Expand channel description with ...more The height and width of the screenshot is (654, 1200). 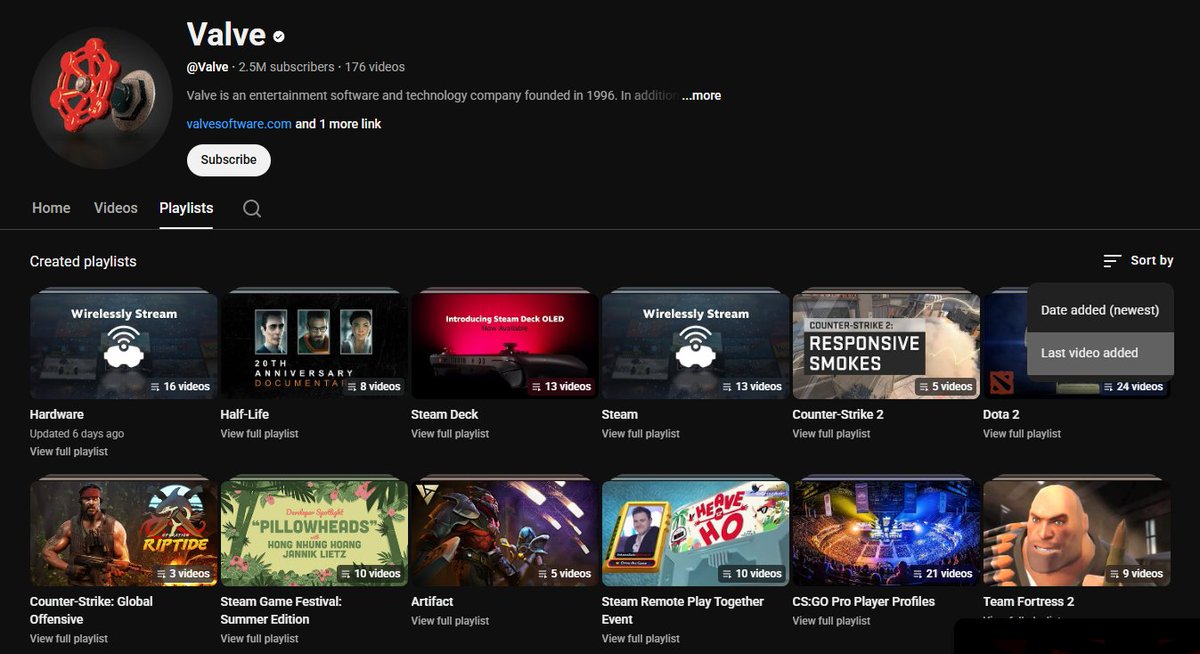point(701,96)
